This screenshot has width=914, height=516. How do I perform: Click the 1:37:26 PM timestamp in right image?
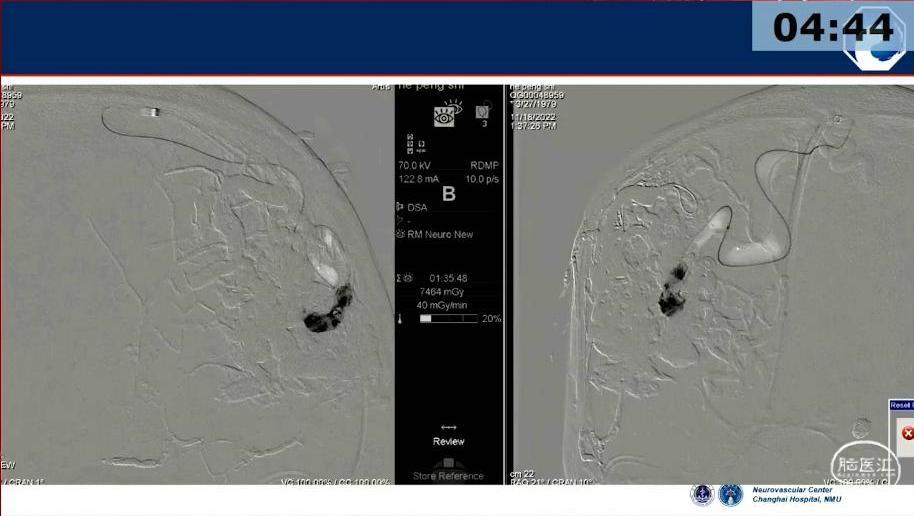click(533, 126)
